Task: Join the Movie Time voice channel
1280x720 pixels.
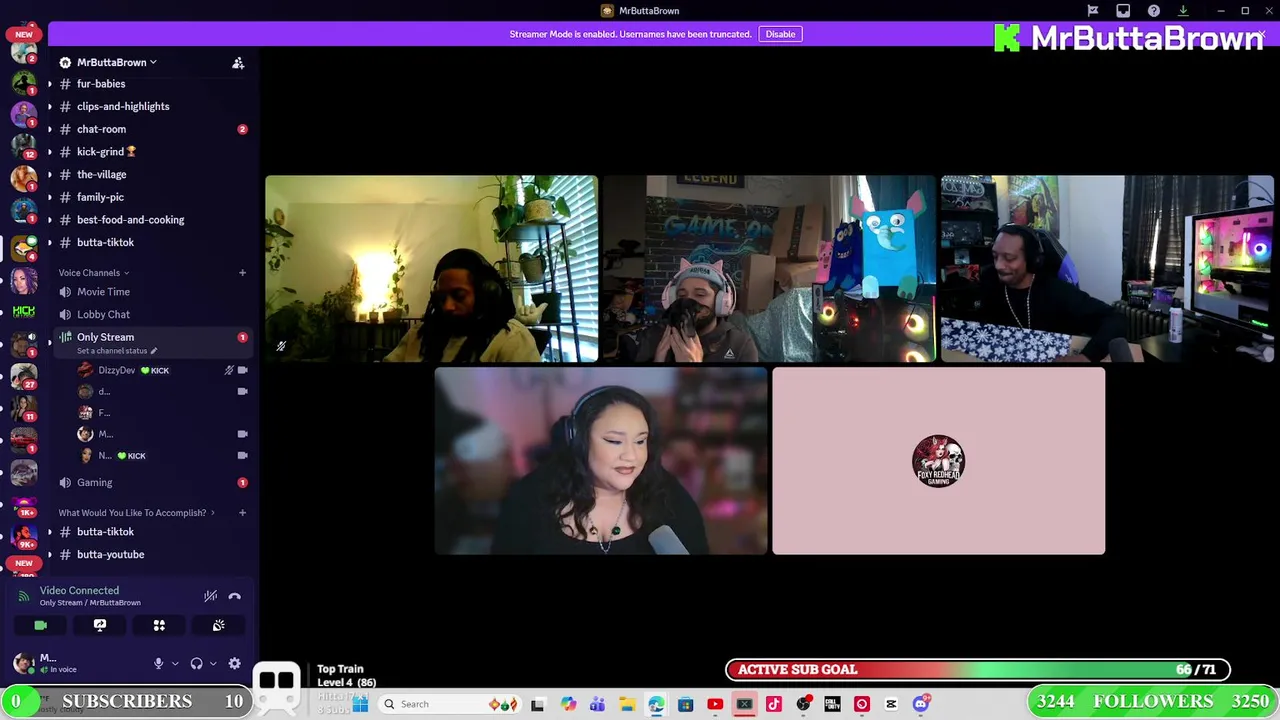Action: (x=103, y=292)
